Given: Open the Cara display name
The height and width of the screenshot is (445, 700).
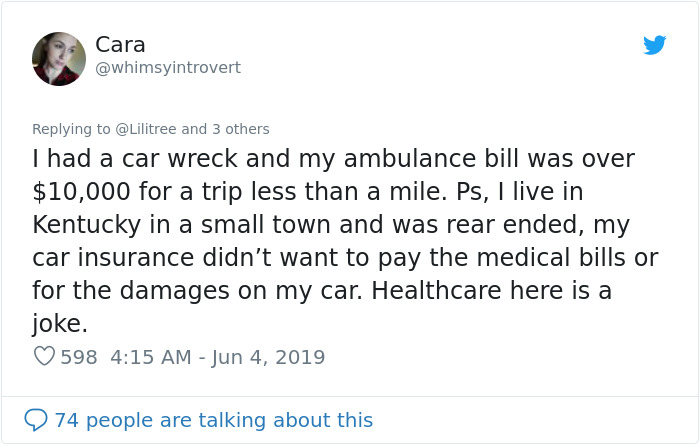Looking at the screenshot, I should click(x=120, y=45).
